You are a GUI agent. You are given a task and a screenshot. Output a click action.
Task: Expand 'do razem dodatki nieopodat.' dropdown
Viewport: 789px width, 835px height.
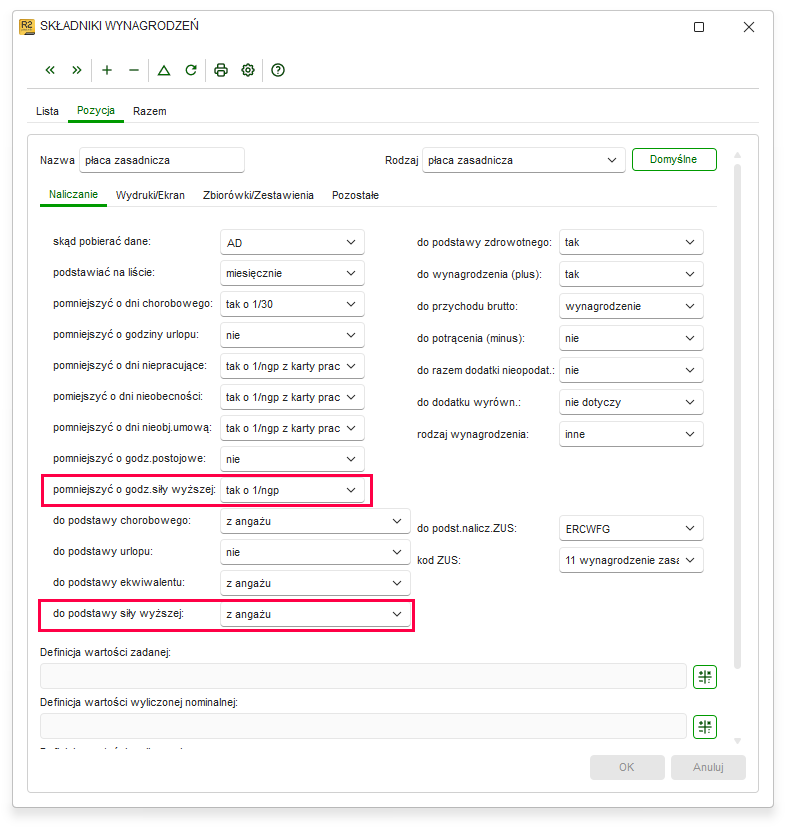tap(631, 370)
